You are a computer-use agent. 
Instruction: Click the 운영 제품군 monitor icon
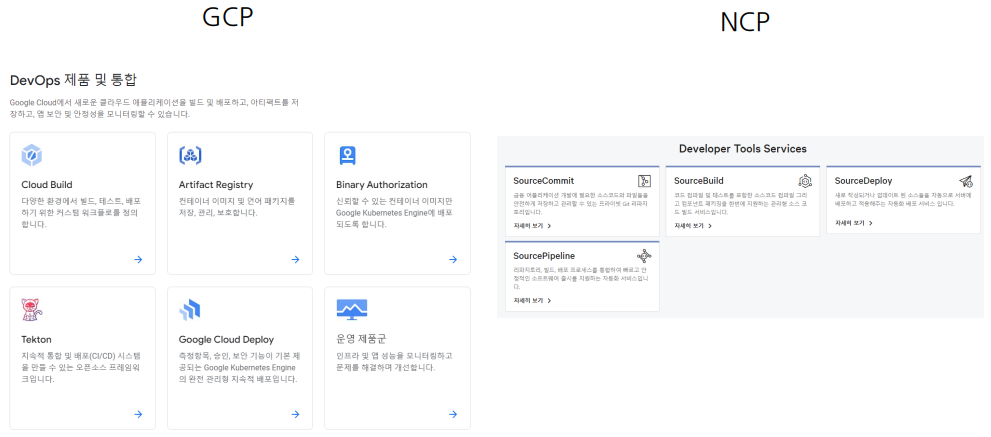352,309
